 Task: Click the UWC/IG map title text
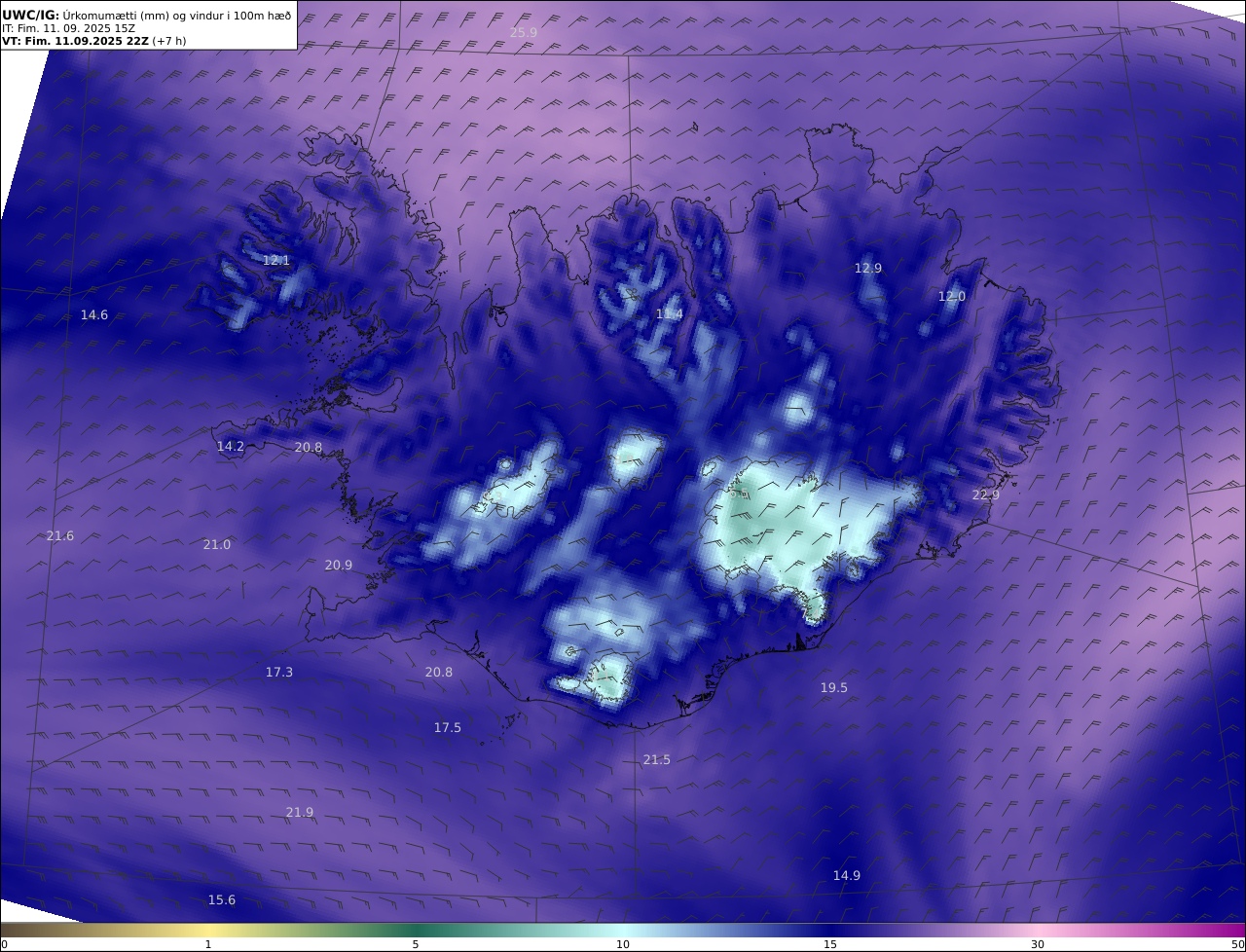147,16
